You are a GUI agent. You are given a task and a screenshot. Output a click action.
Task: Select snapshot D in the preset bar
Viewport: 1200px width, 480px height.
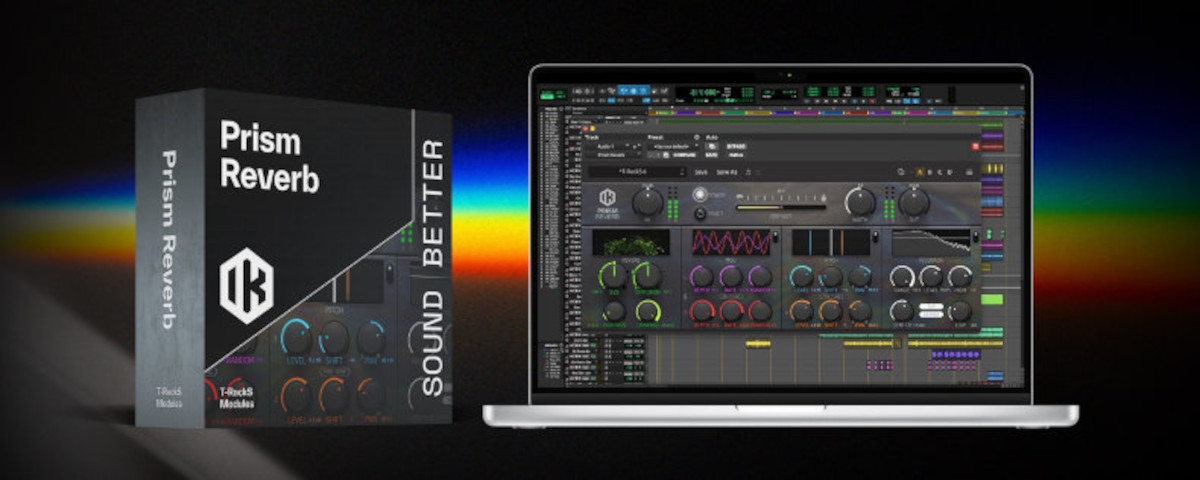pos(950,172)
